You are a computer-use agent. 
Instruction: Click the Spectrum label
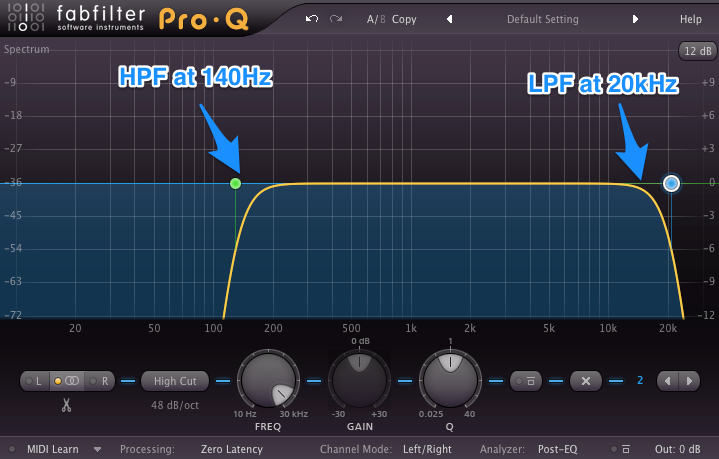(27, 49)
